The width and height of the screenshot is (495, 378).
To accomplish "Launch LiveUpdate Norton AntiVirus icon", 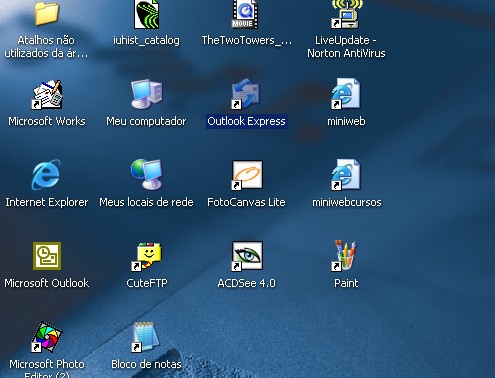I will [346, 14].
